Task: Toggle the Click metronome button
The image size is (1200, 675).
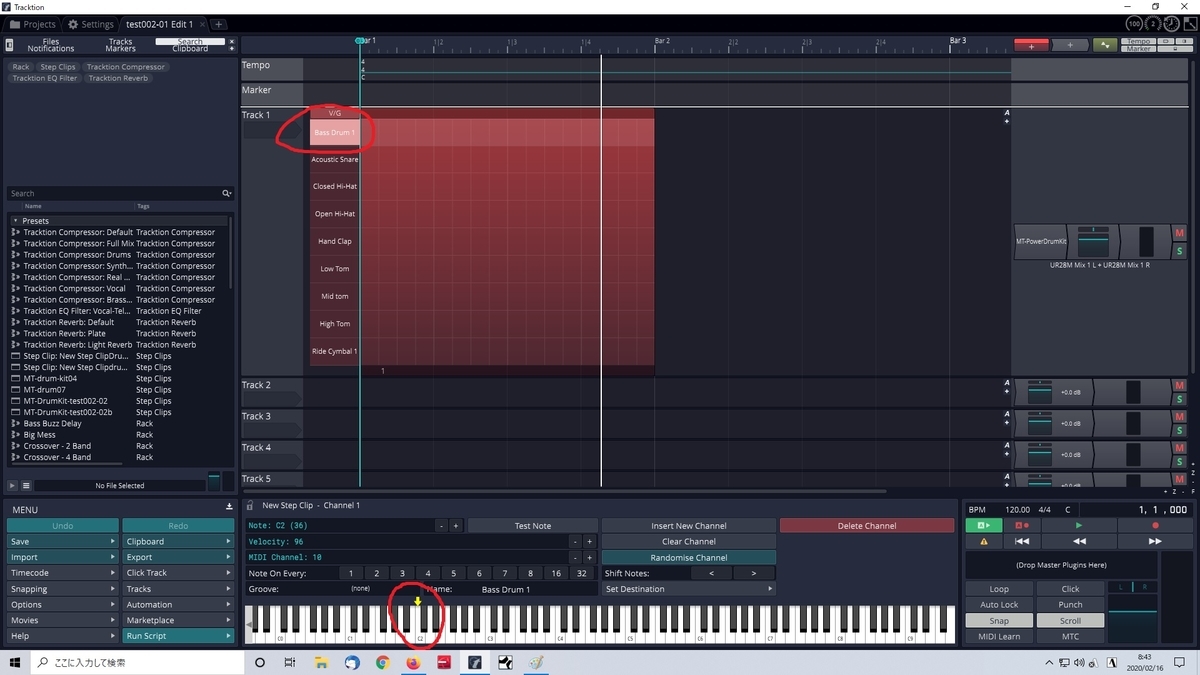Action: click(1071, 589)
